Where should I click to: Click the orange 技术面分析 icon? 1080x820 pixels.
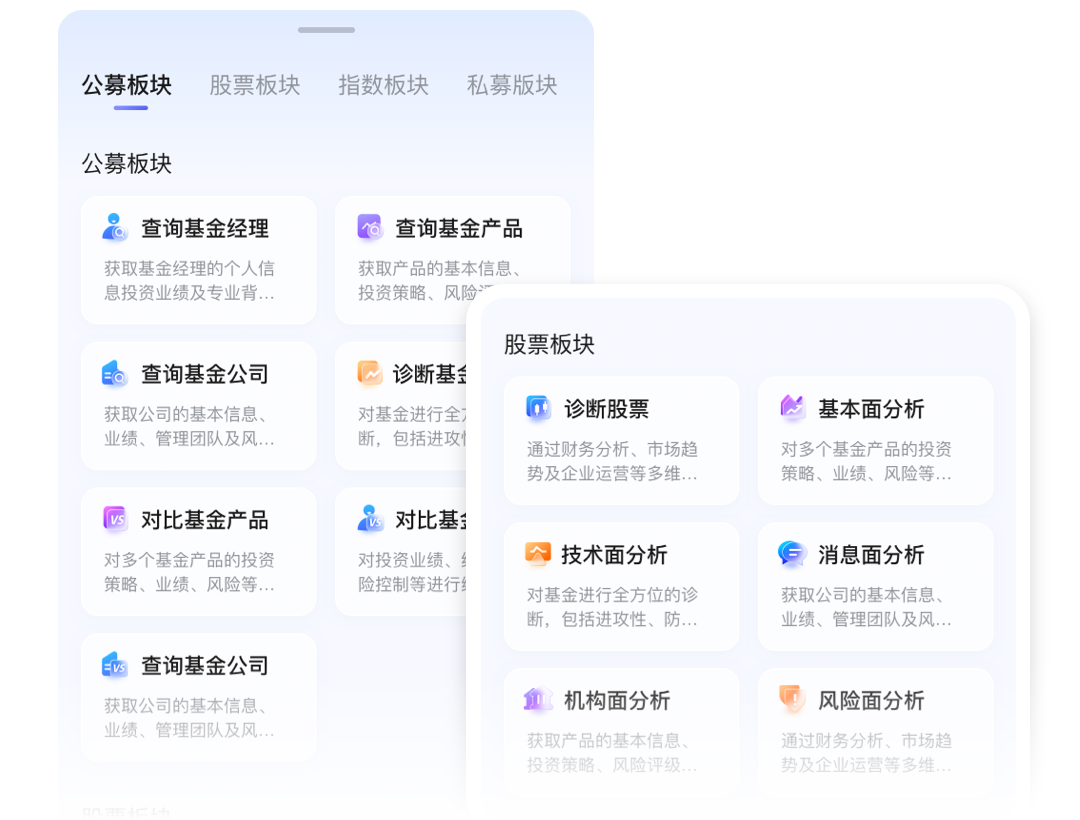click(537, 555)
